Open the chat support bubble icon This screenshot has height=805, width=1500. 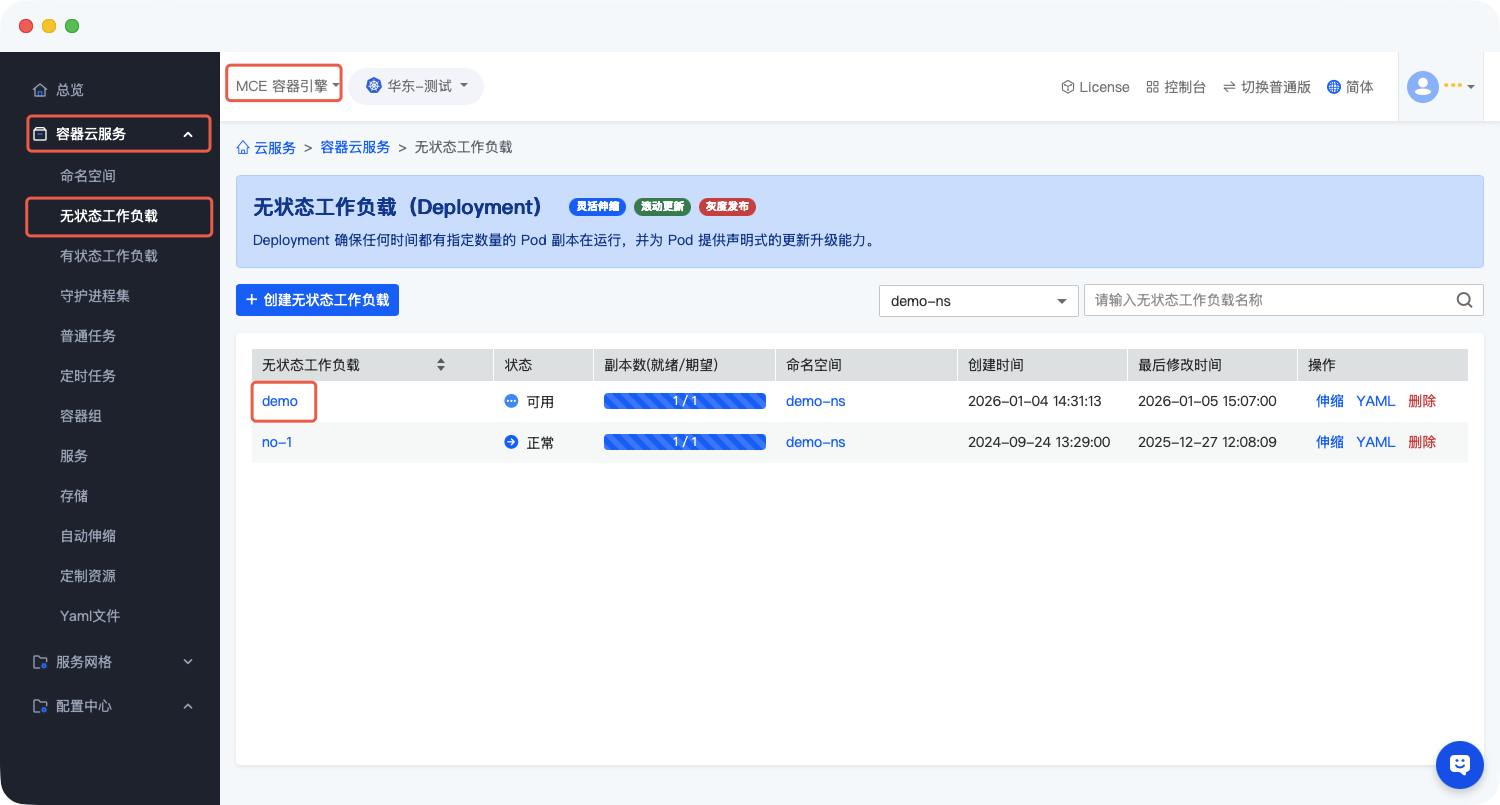click(1459, 765)
